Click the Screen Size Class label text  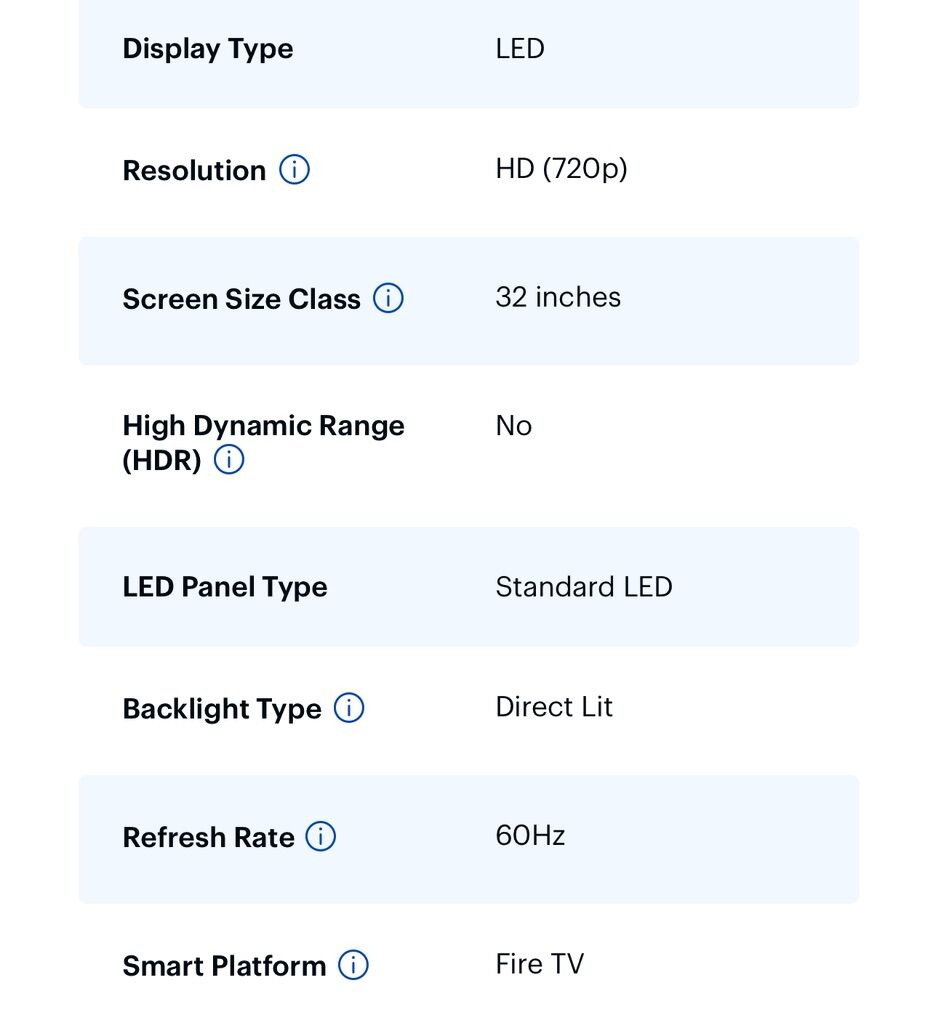(241, 299)
